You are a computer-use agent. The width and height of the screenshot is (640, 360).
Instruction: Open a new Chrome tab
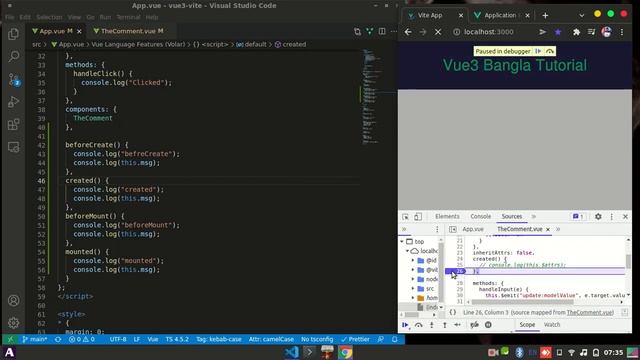coord(545,16)
